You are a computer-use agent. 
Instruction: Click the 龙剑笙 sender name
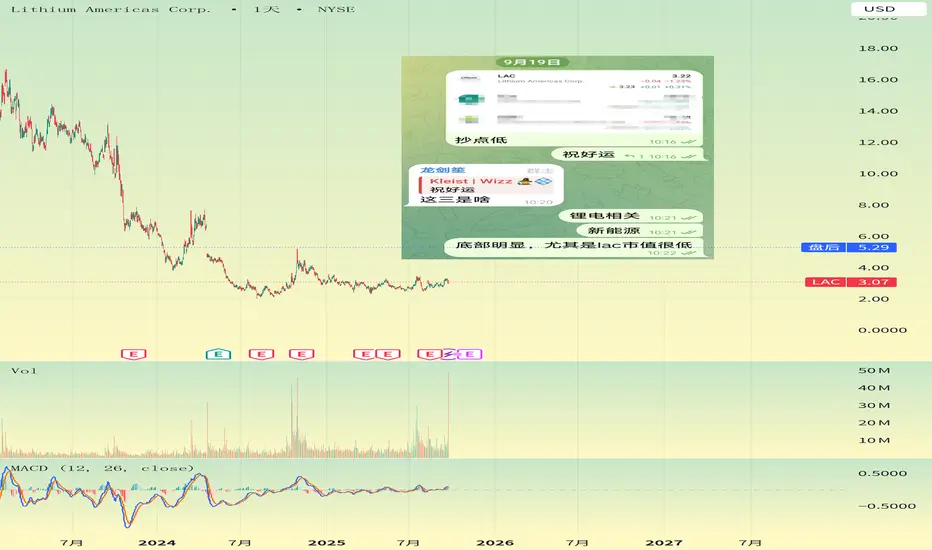point(443,170)
